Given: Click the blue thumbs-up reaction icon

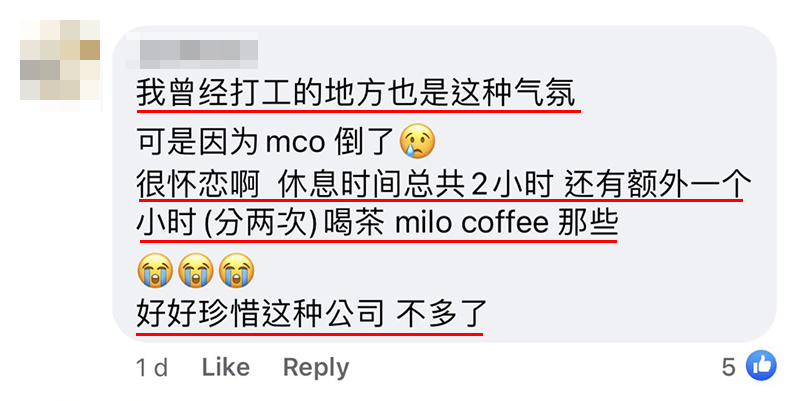Looking at the screenshot, I should point(761,366).
